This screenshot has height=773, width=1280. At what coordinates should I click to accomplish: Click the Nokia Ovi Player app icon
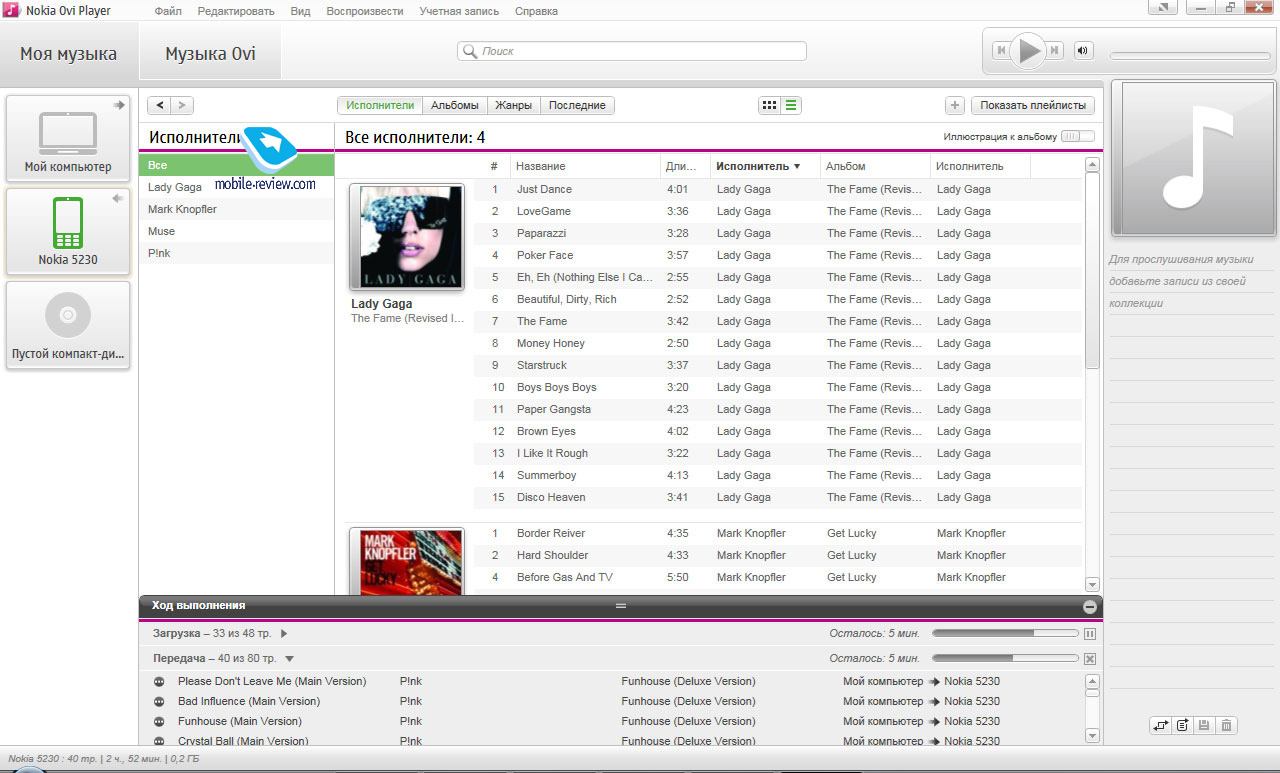pos(12,10)
